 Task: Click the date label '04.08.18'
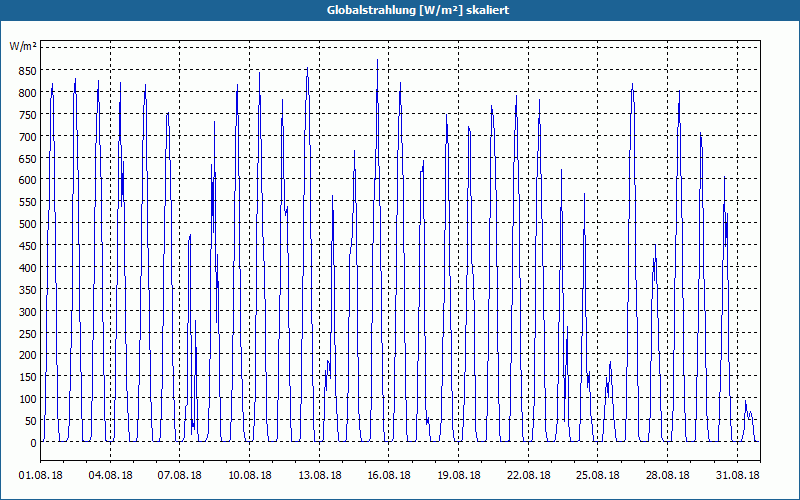tap(110, 475)
